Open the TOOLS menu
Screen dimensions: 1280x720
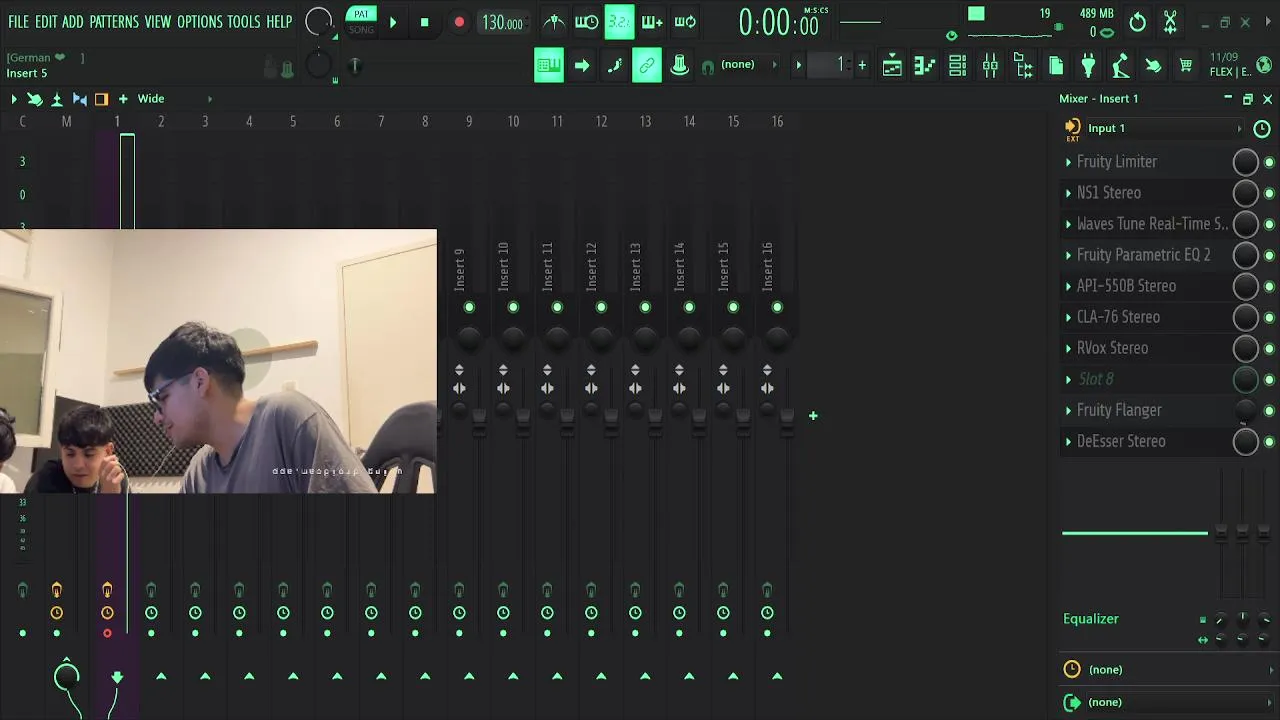click(x=243, y=21)
